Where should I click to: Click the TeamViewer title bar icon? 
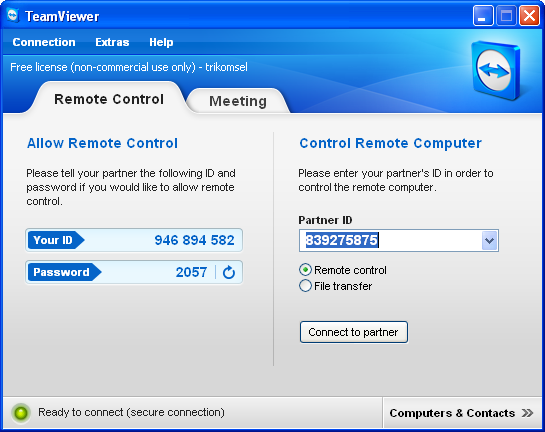tap(13, 16)
